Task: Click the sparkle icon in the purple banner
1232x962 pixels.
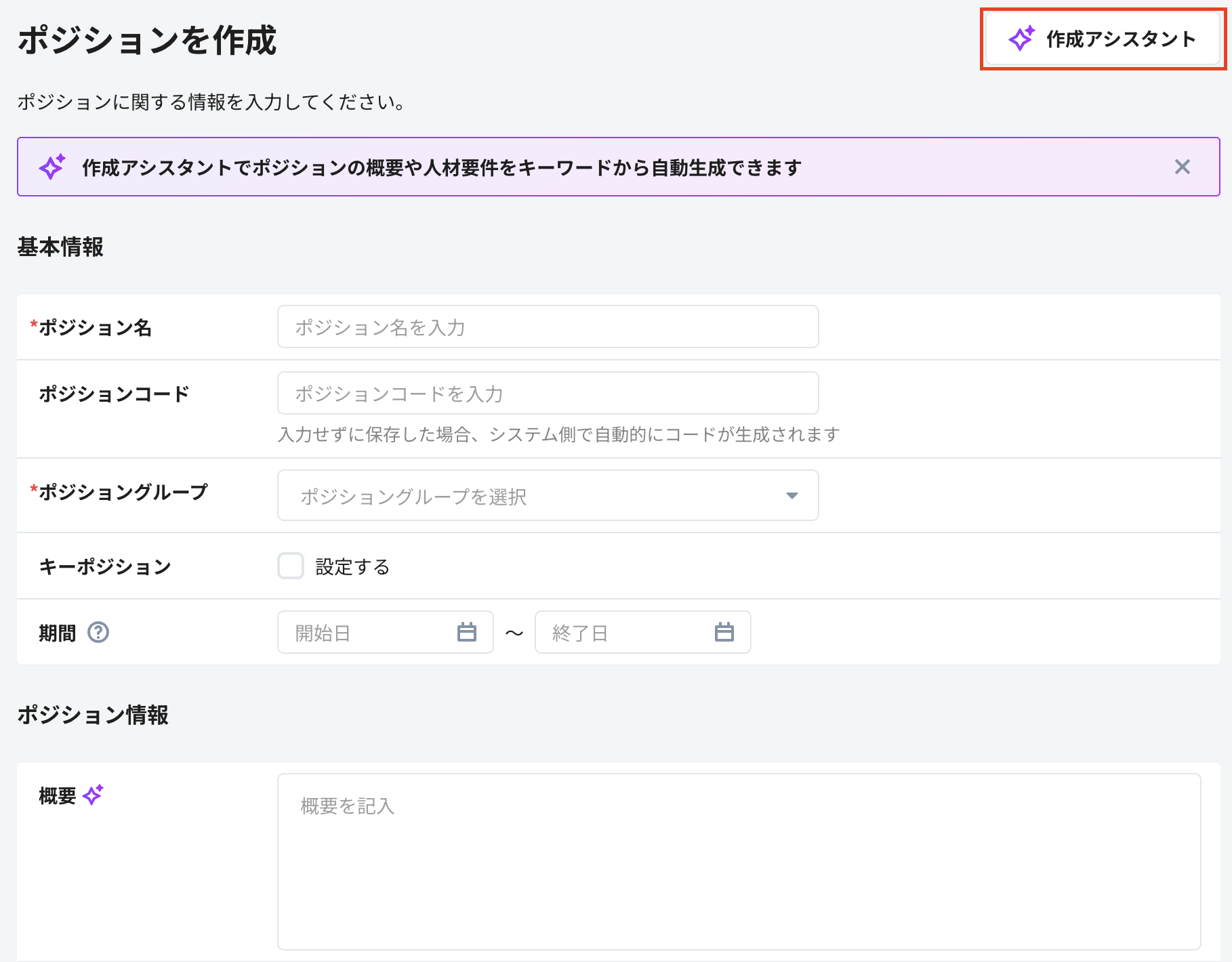Action: pos(52,167)
